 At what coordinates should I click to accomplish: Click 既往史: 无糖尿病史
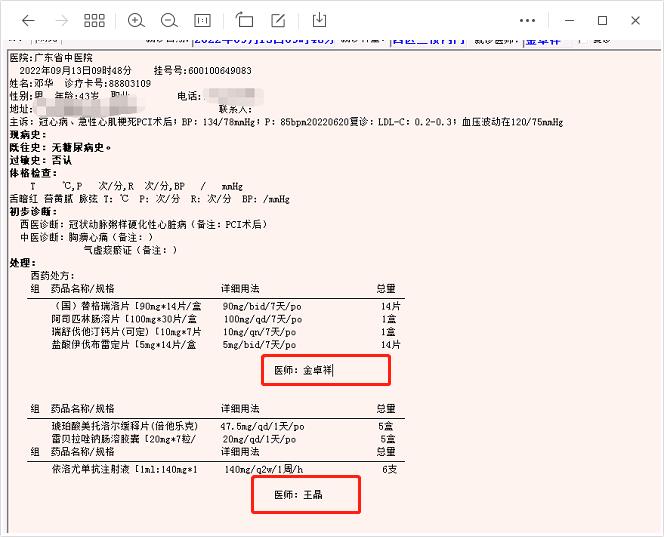point(60,147)
